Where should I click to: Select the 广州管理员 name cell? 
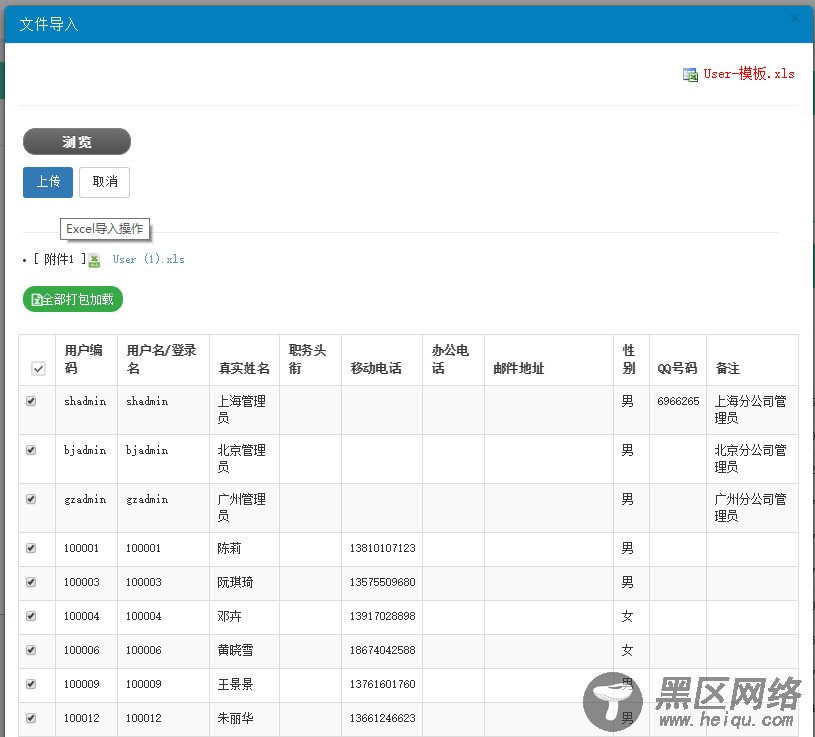pos(242,507)
